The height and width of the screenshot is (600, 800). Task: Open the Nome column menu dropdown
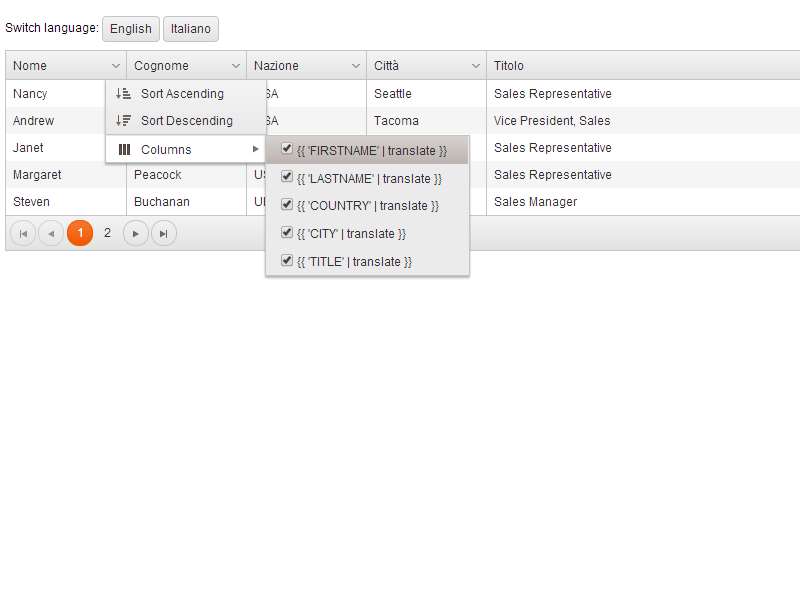116,66
